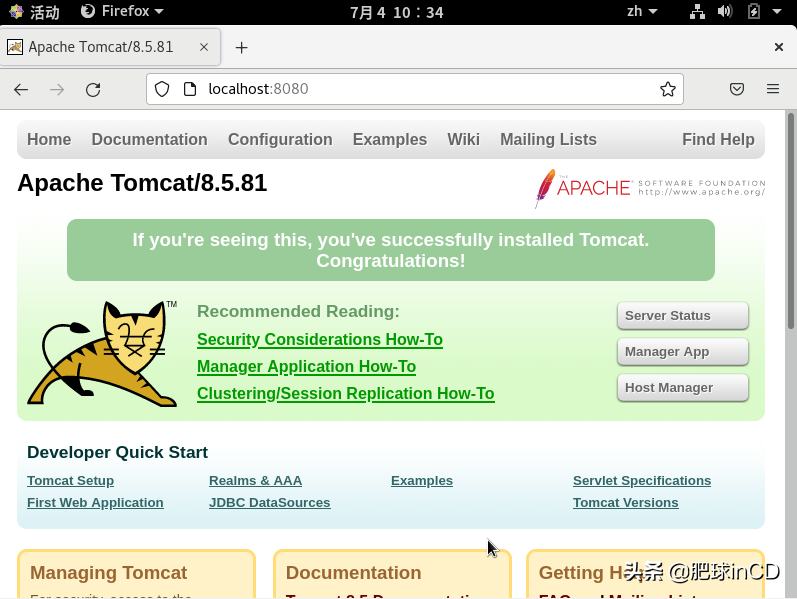Go back with the Firefox back arrow
Screen dimensions: 797x599
point(21,90)
